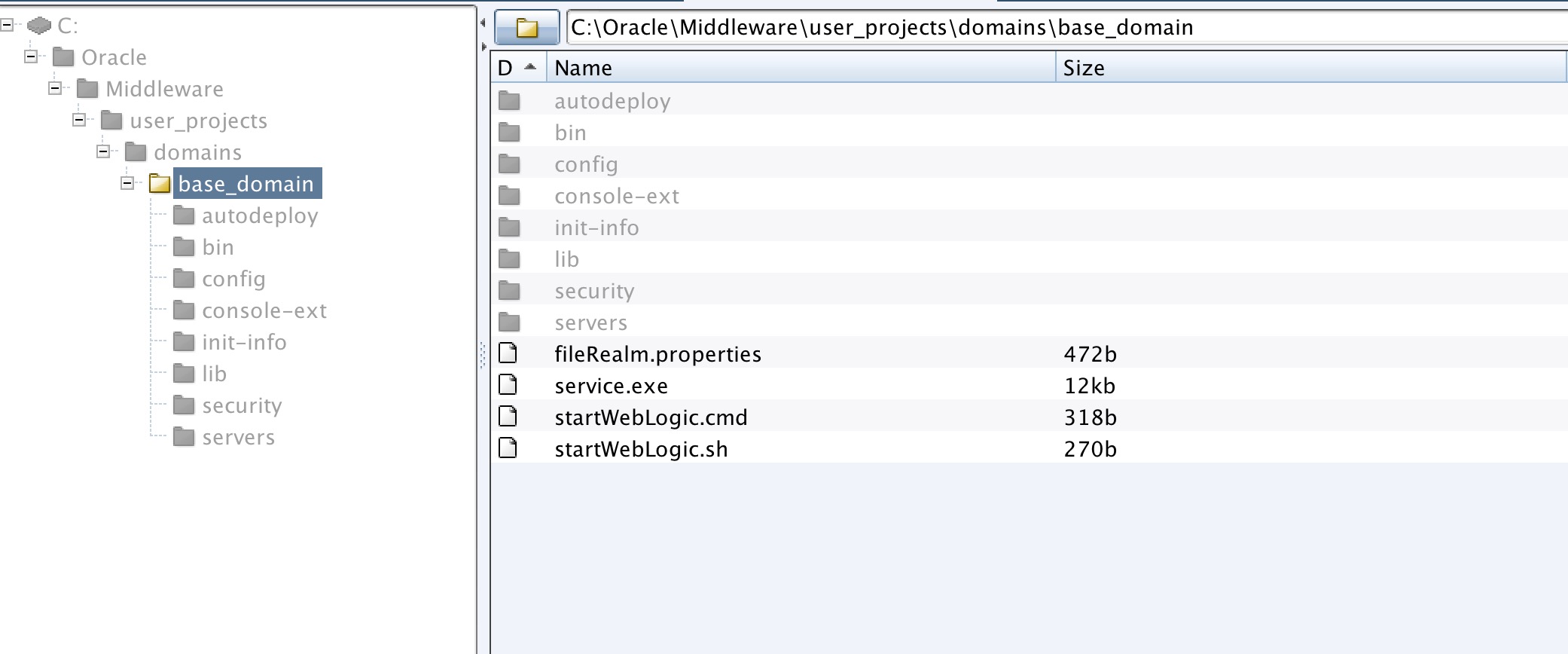
Task: Select fileRealm.properties in the file list
Action: tap(657, 354)
